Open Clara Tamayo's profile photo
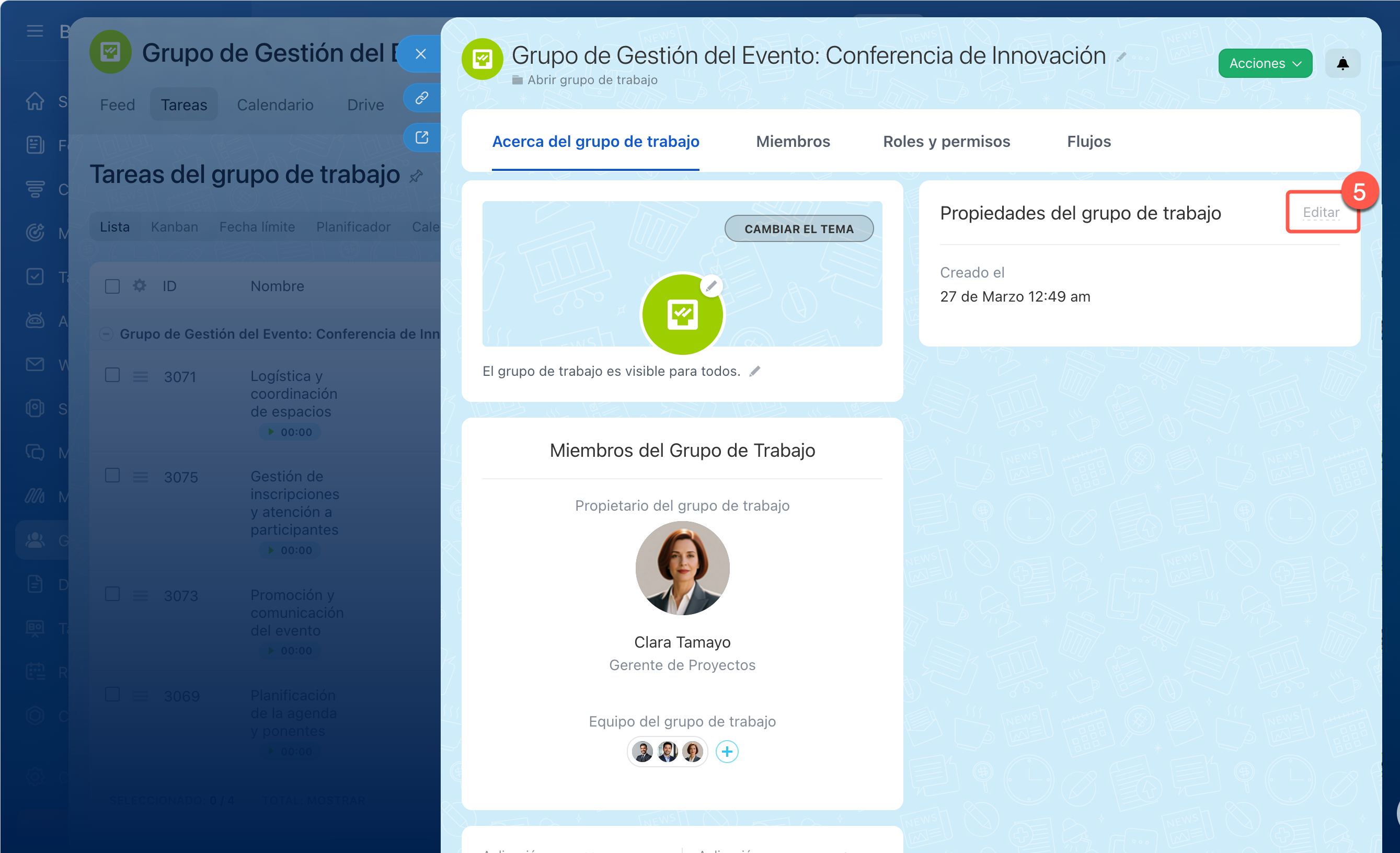1400x853 pixels. click(682, 569)
